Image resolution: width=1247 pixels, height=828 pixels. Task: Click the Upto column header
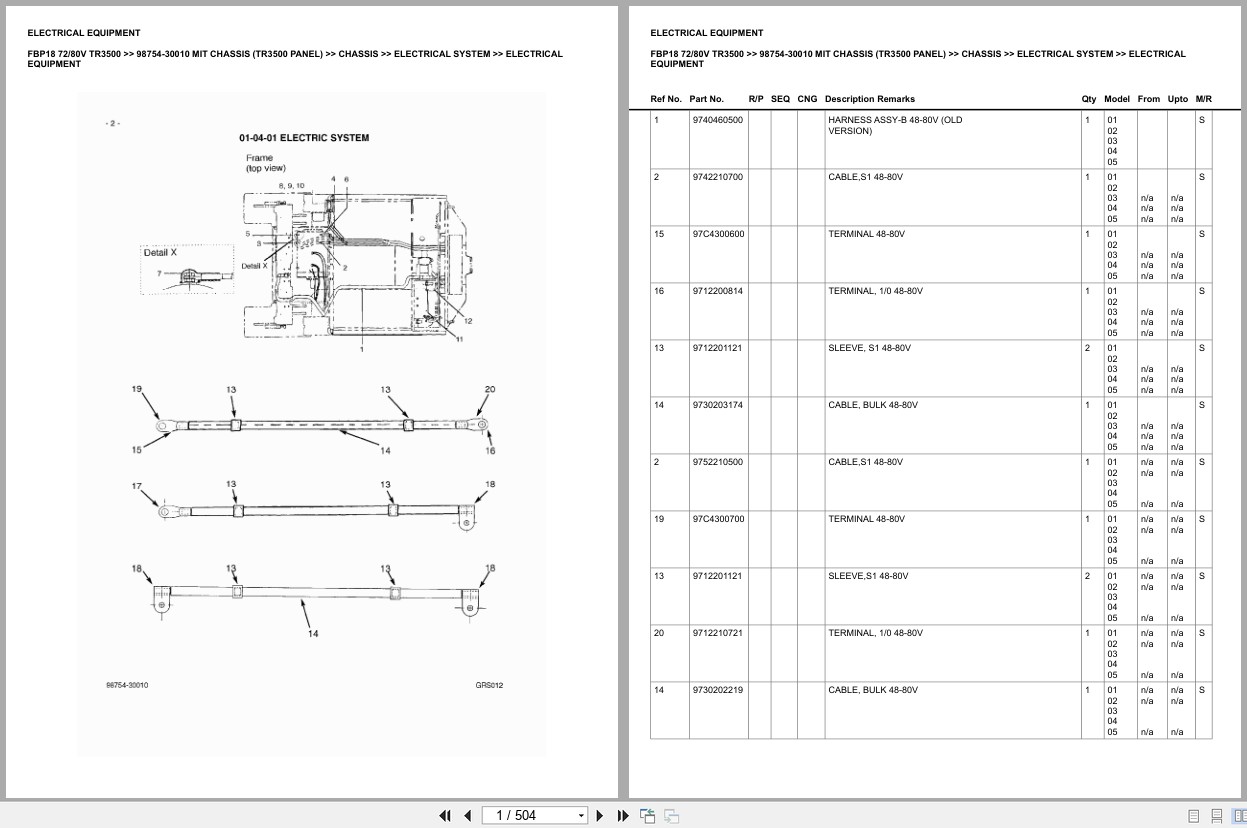[1178, 99]
